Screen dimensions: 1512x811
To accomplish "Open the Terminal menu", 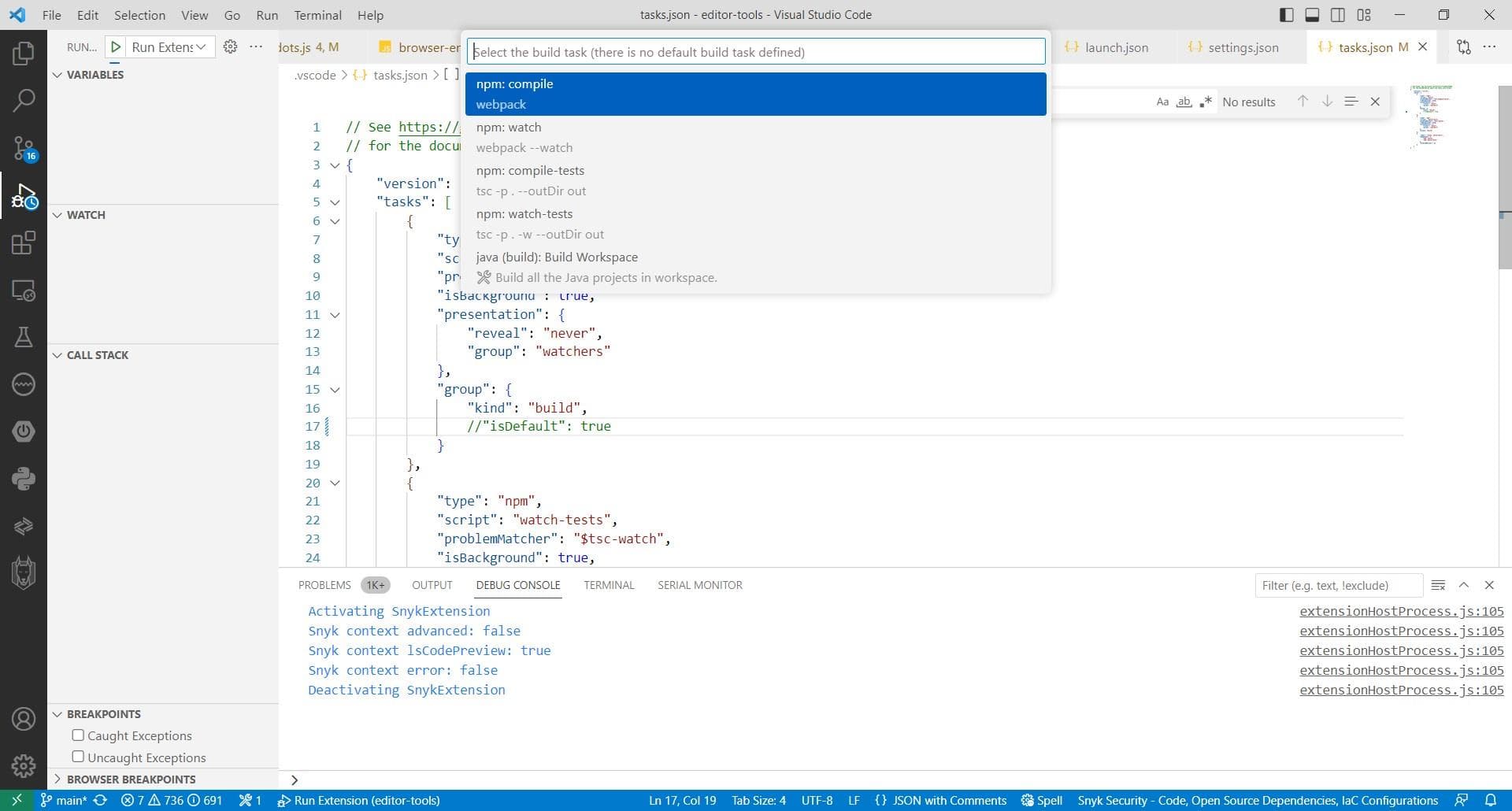I will click(x=317, y=15).
